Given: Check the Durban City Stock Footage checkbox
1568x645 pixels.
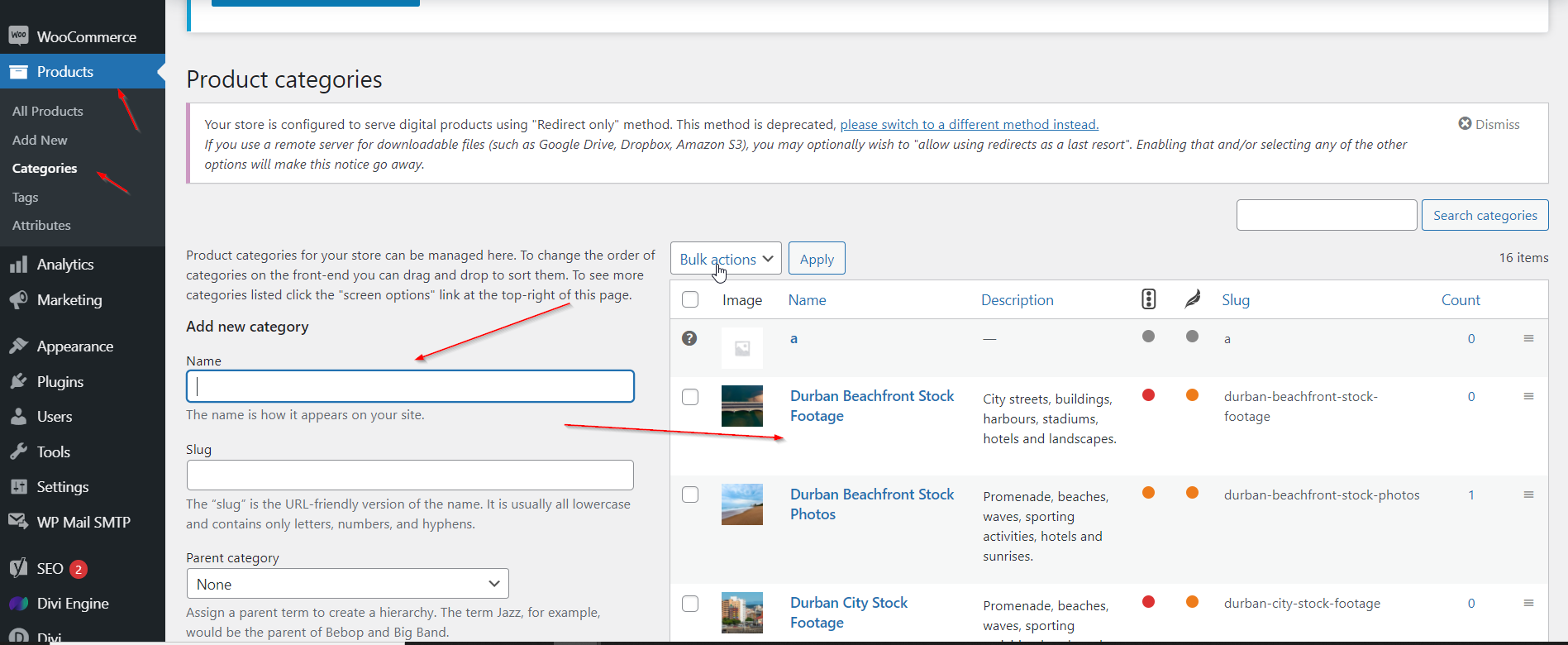Looking at the screenshot, I should (690, 604).
